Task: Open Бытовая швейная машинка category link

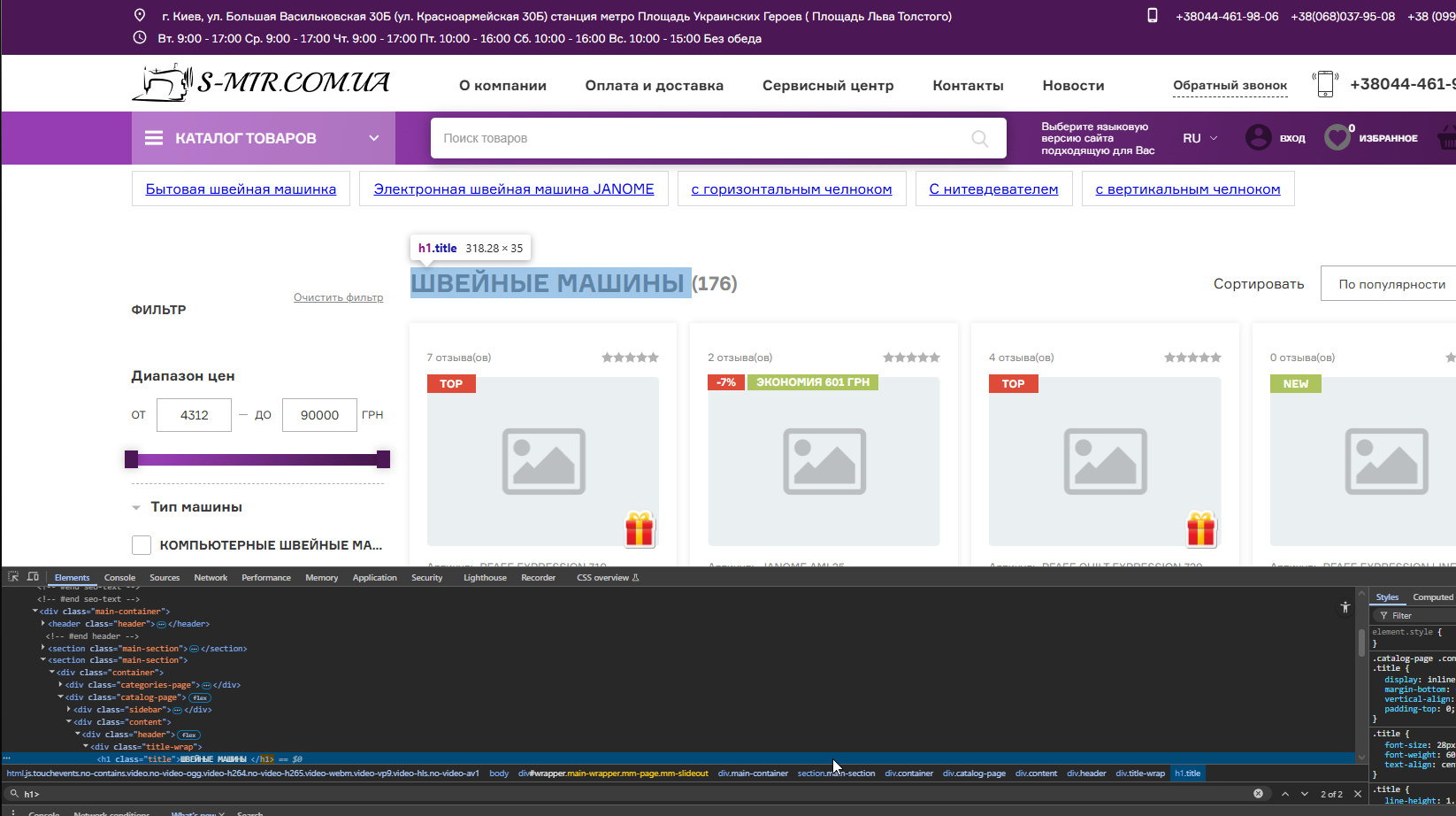Action: pyautogui.click(x=241, y=189)
